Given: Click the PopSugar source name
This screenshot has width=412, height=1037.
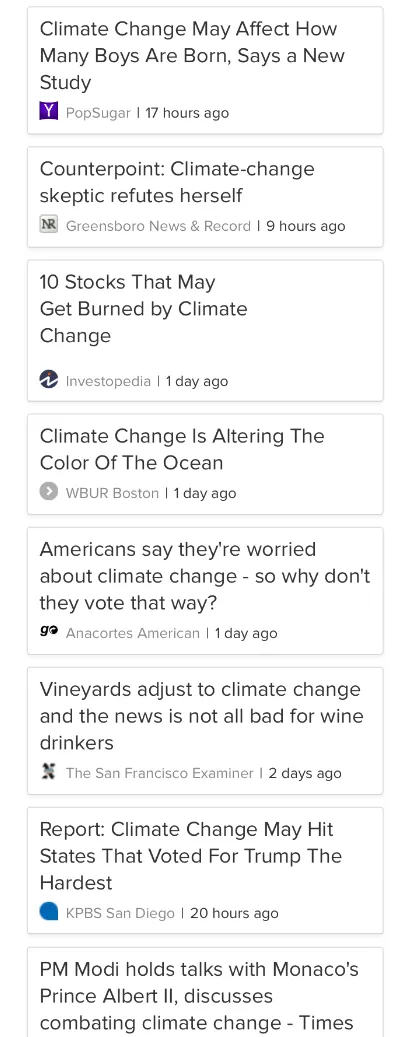Looking at the screenshot, I should point(98,112).
